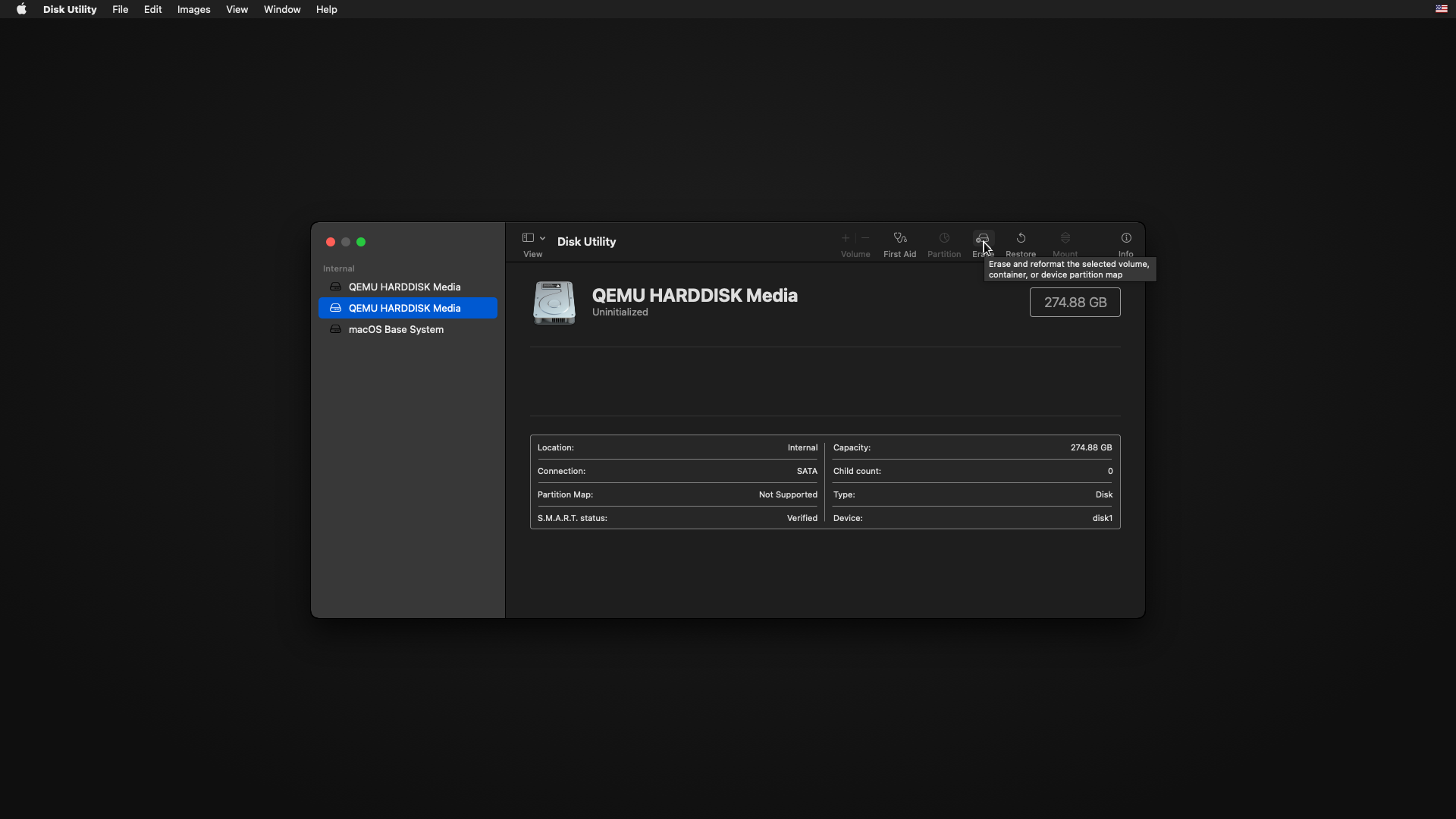The width and height of the screenshot is (1456, 819).
Task: Click the Erase disk toolbar icon
Action: pyautogui.click(x=982, y=238)
